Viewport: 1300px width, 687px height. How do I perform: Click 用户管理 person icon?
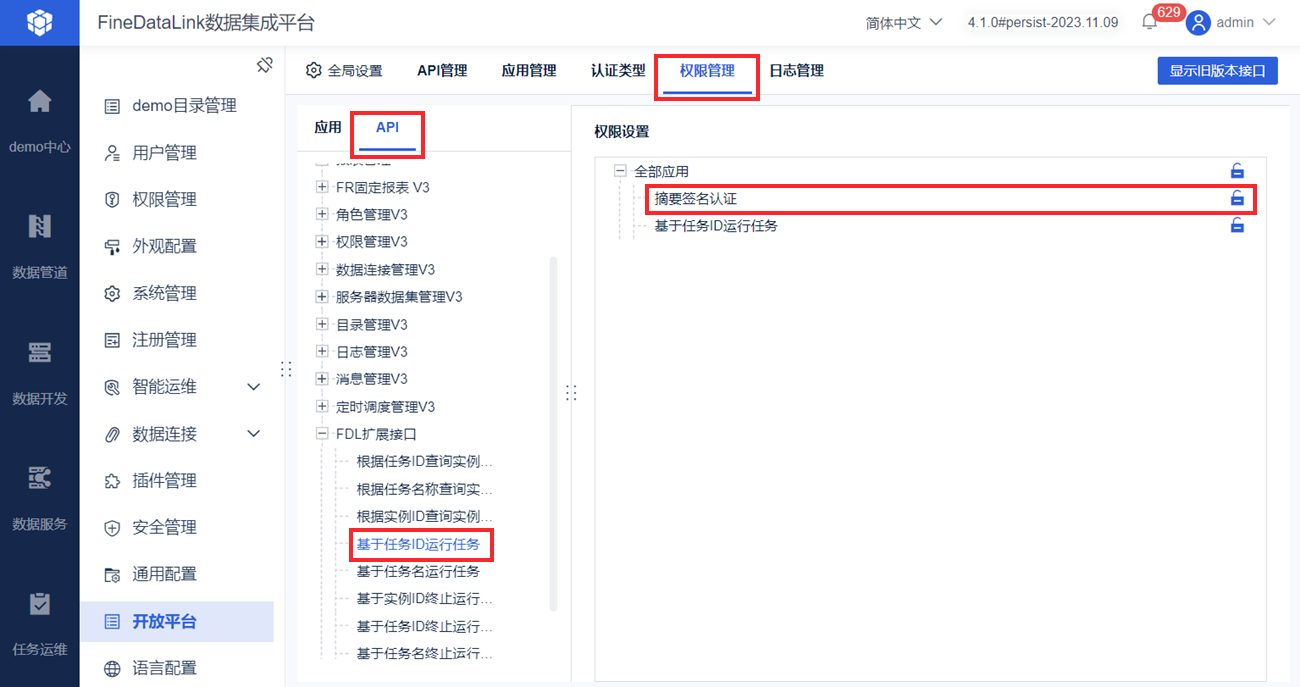tap(112, 153)
